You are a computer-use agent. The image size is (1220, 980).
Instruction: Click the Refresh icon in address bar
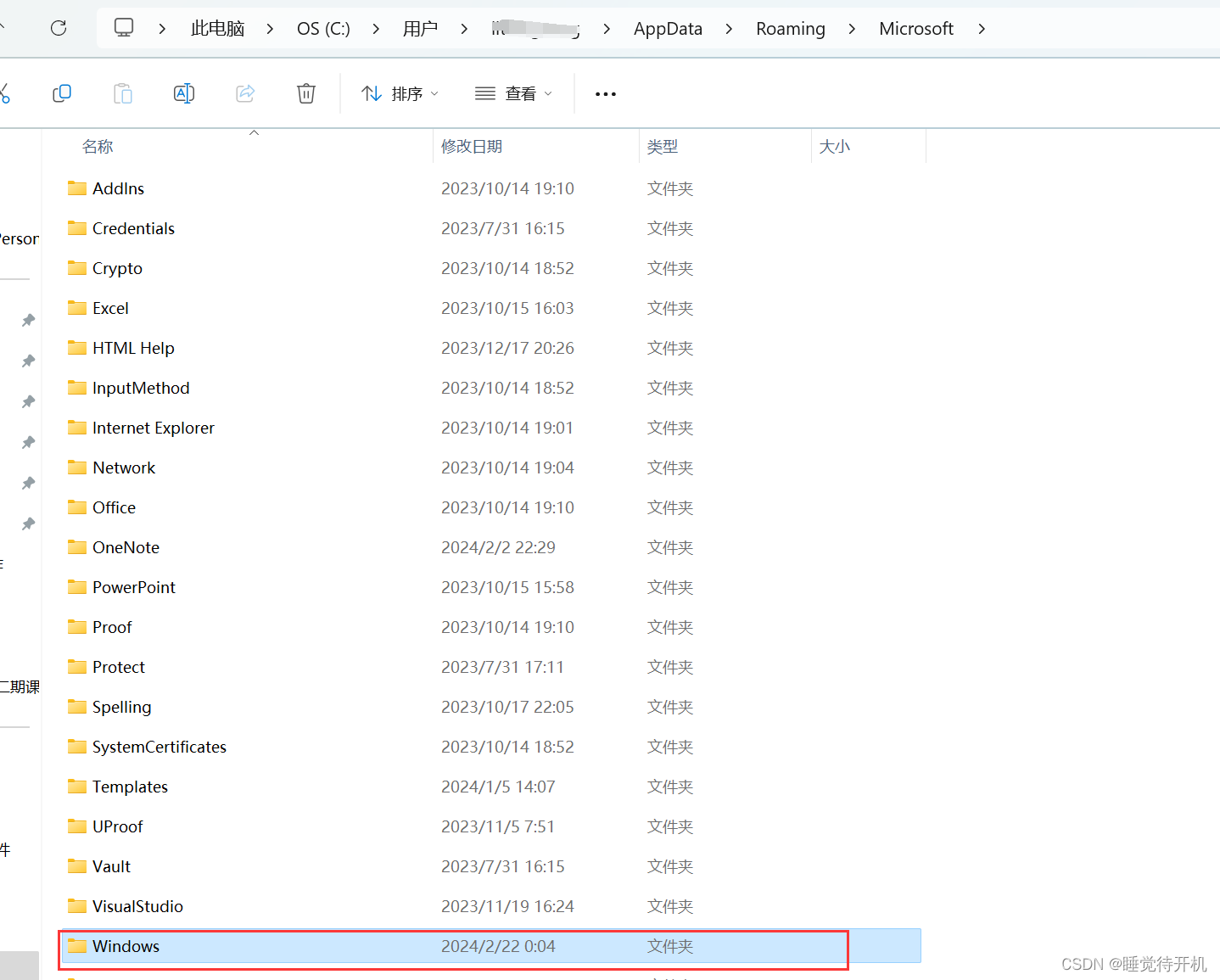(59, 28)
